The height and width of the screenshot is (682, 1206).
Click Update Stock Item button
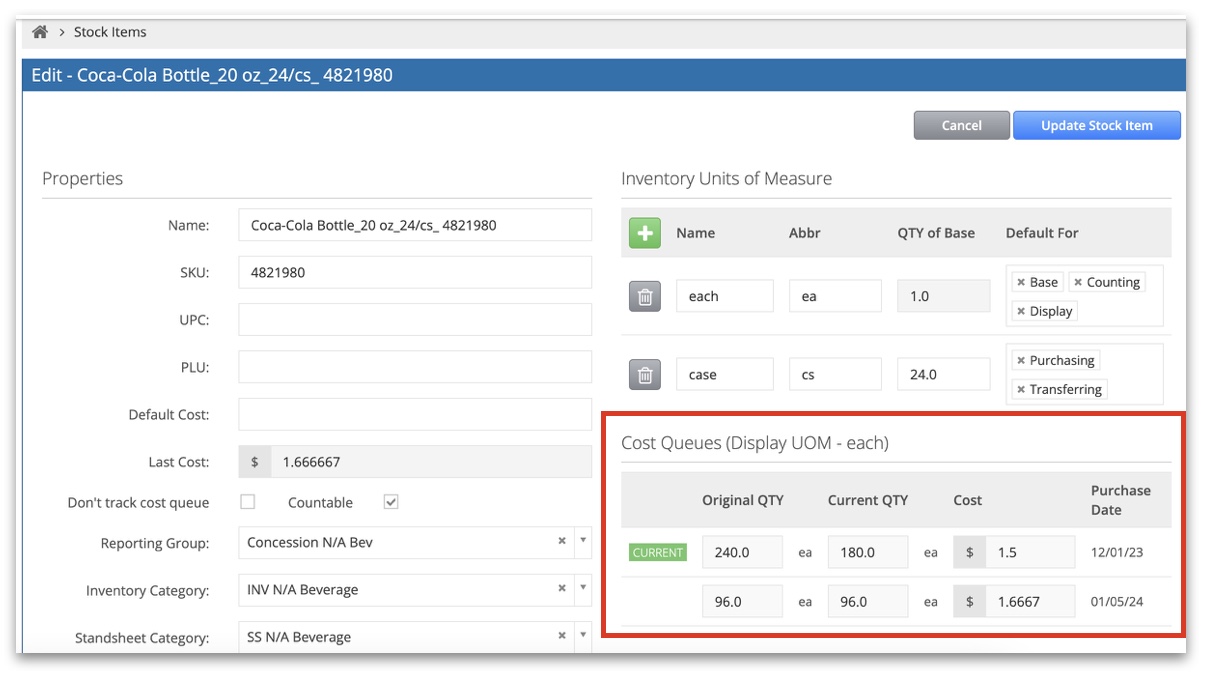coord(1096,125)
